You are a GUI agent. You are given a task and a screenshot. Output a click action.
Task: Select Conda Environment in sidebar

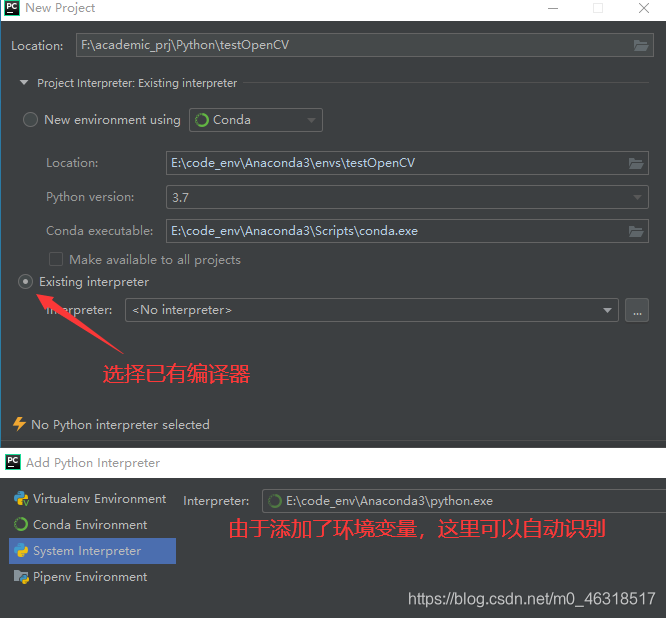pos(92,525)
